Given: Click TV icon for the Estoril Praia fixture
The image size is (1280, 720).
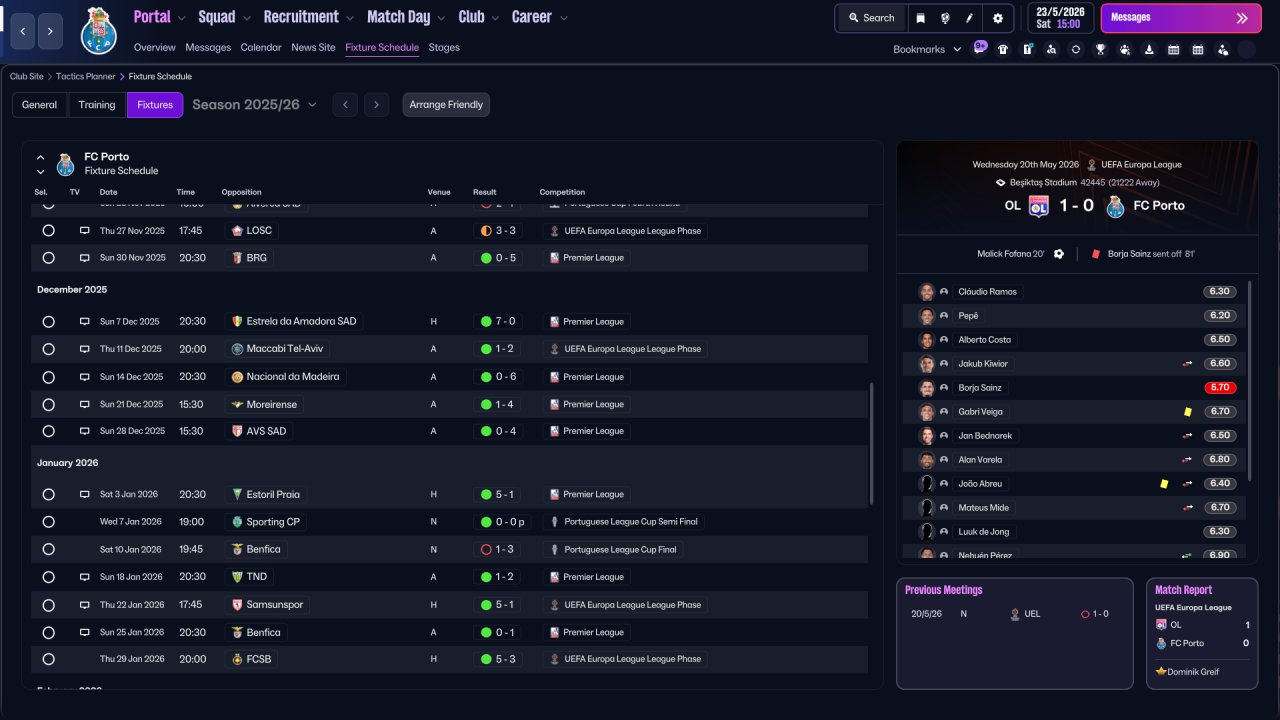Looking at the screenshot, I should (85, 494).
